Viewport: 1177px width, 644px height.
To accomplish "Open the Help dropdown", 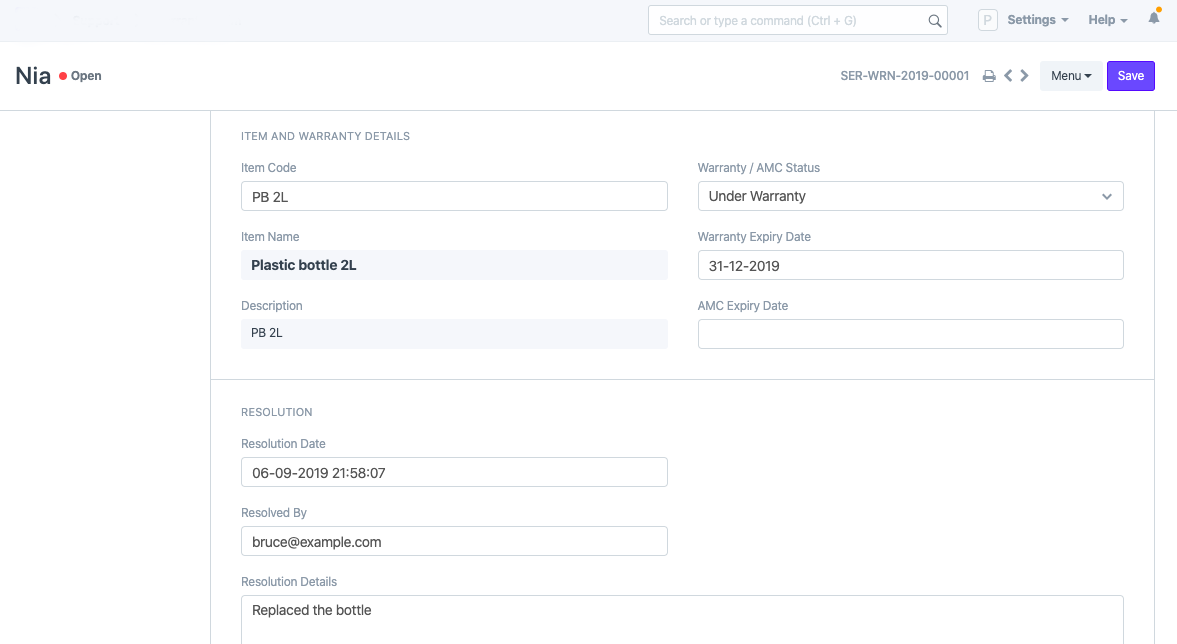I will pos(1107,20).
